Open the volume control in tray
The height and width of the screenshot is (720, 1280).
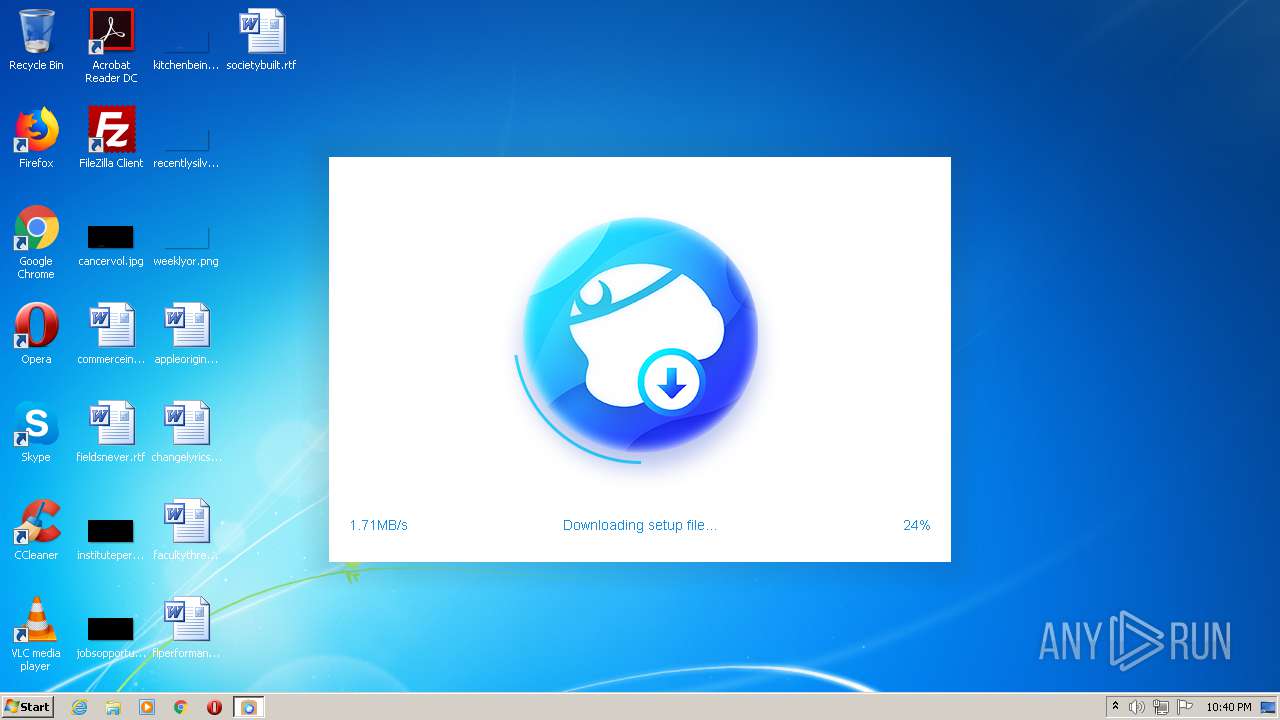coord(1137,707)
